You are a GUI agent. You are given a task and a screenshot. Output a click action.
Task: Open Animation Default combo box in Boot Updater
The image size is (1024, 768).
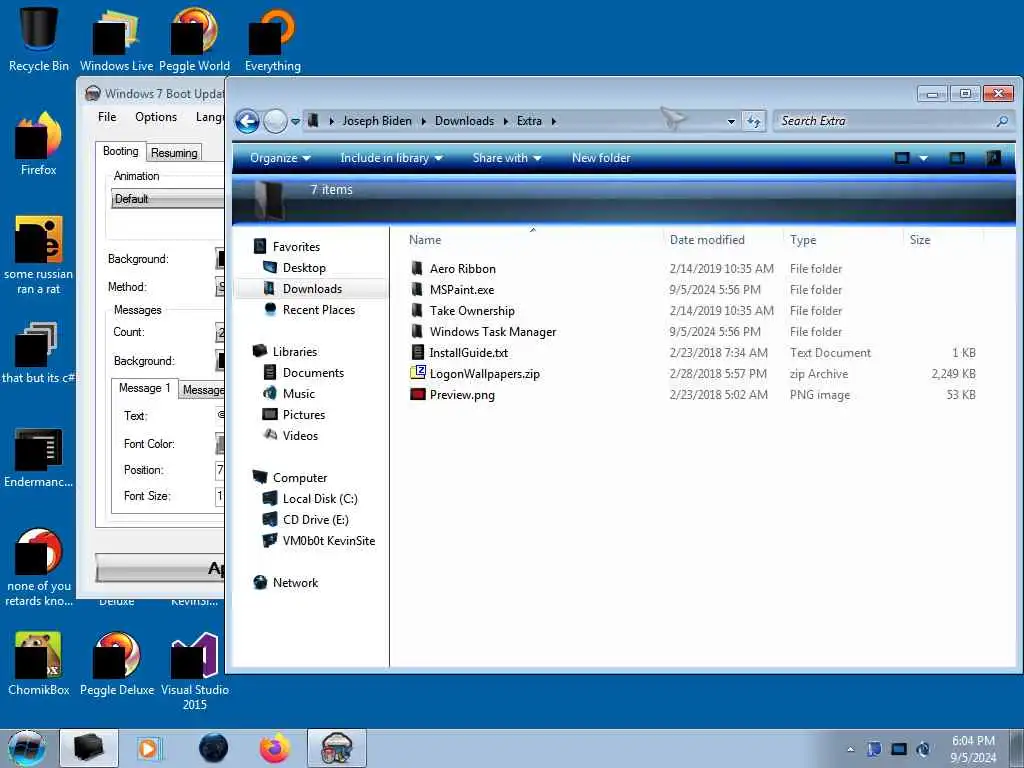pos(168,199)
